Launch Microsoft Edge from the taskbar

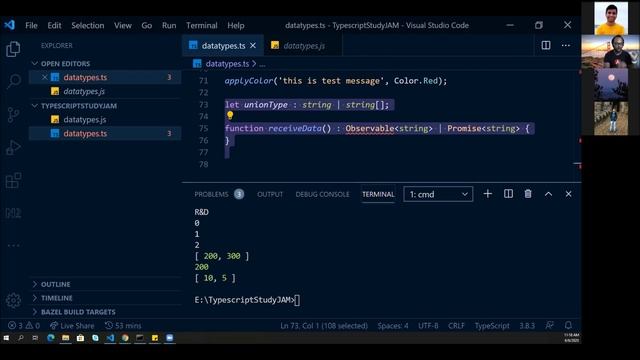coord(51,338)
